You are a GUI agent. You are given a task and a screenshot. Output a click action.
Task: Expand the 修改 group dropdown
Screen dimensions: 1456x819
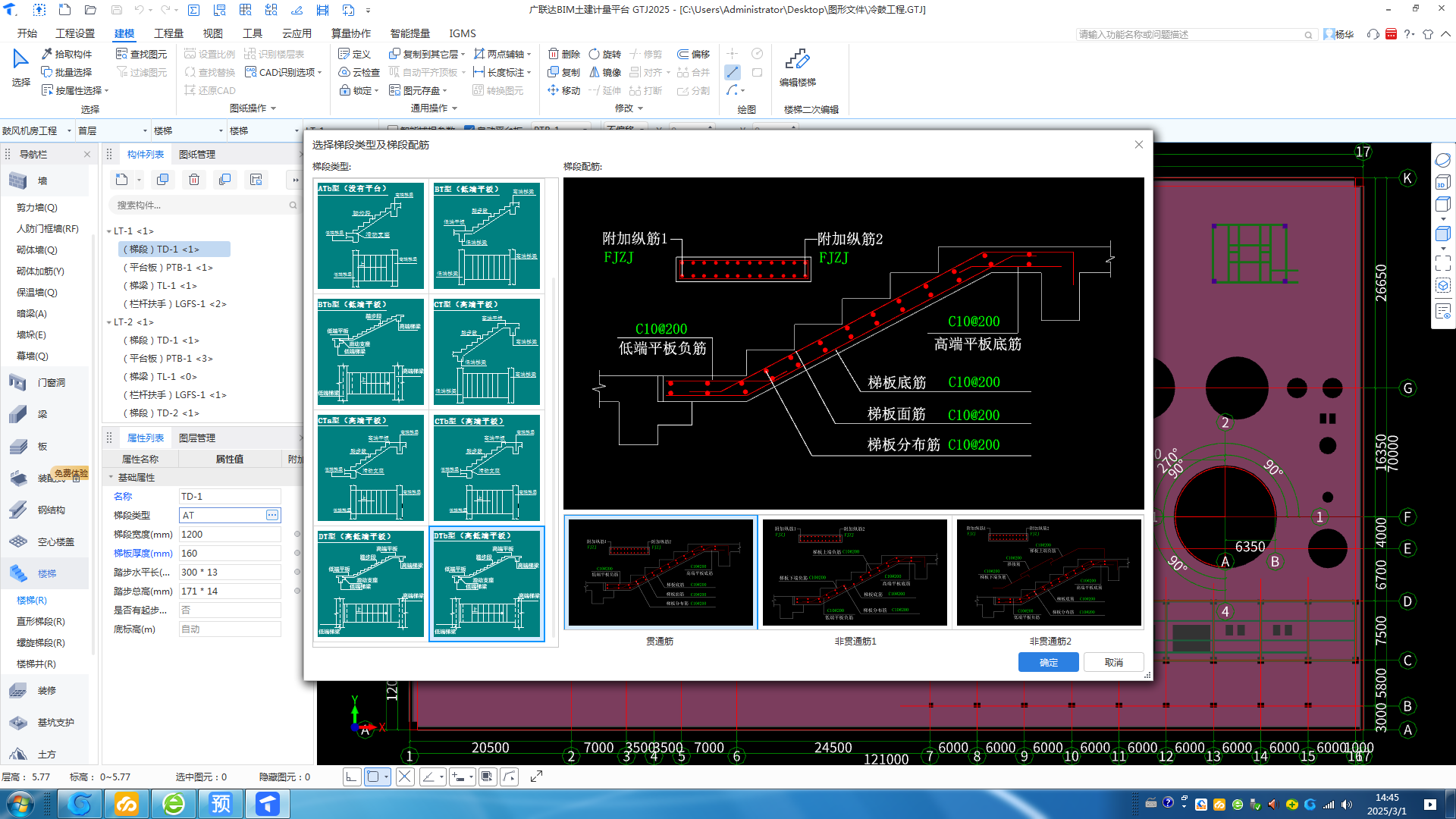[641, 108]
